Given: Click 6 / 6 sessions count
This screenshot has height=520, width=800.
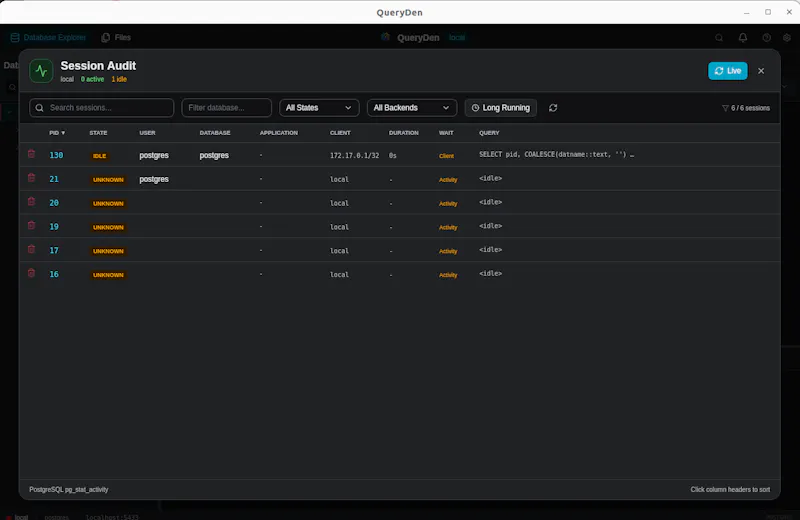Looking at the screenshot, I should pos(751,108).
